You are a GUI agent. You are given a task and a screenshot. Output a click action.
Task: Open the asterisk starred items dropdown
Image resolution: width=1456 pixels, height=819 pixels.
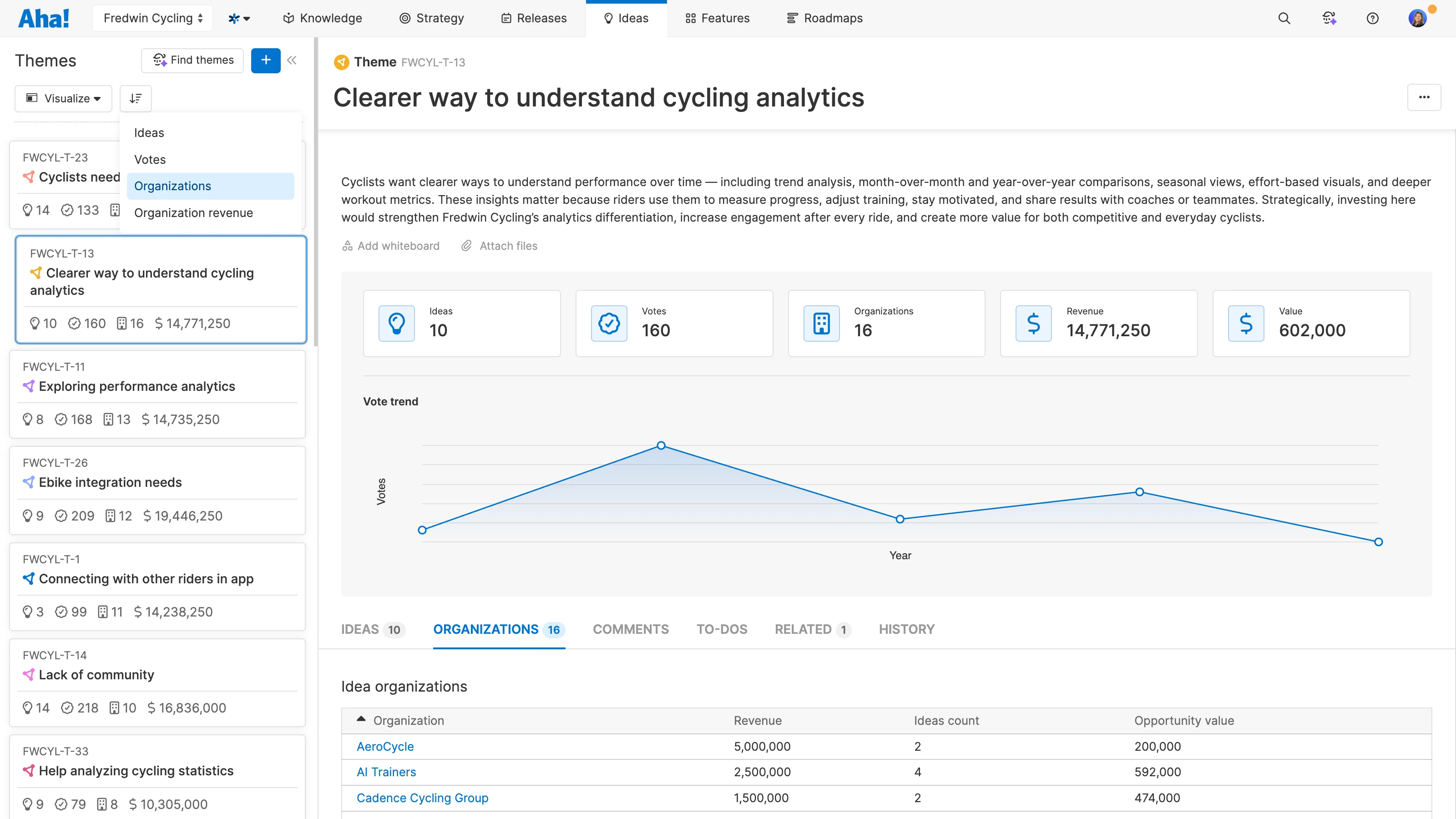click(239, 18)
